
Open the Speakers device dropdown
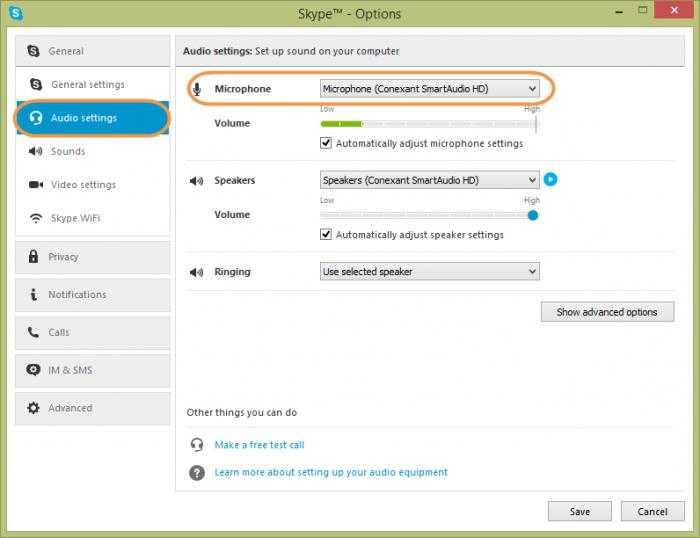tap(429, 180)
